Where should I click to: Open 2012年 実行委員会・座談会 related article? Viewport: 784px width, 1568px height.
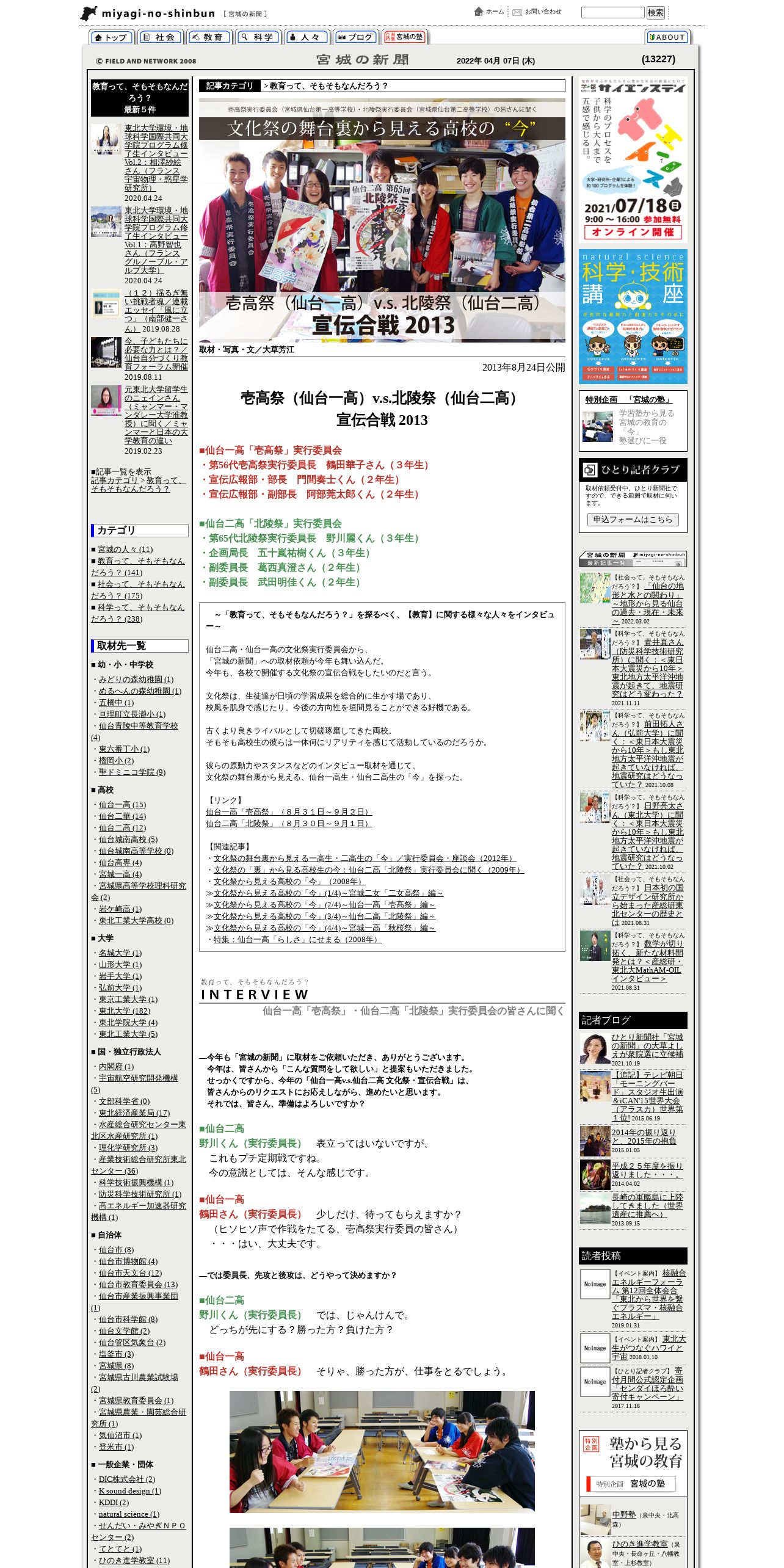point(365,858)
